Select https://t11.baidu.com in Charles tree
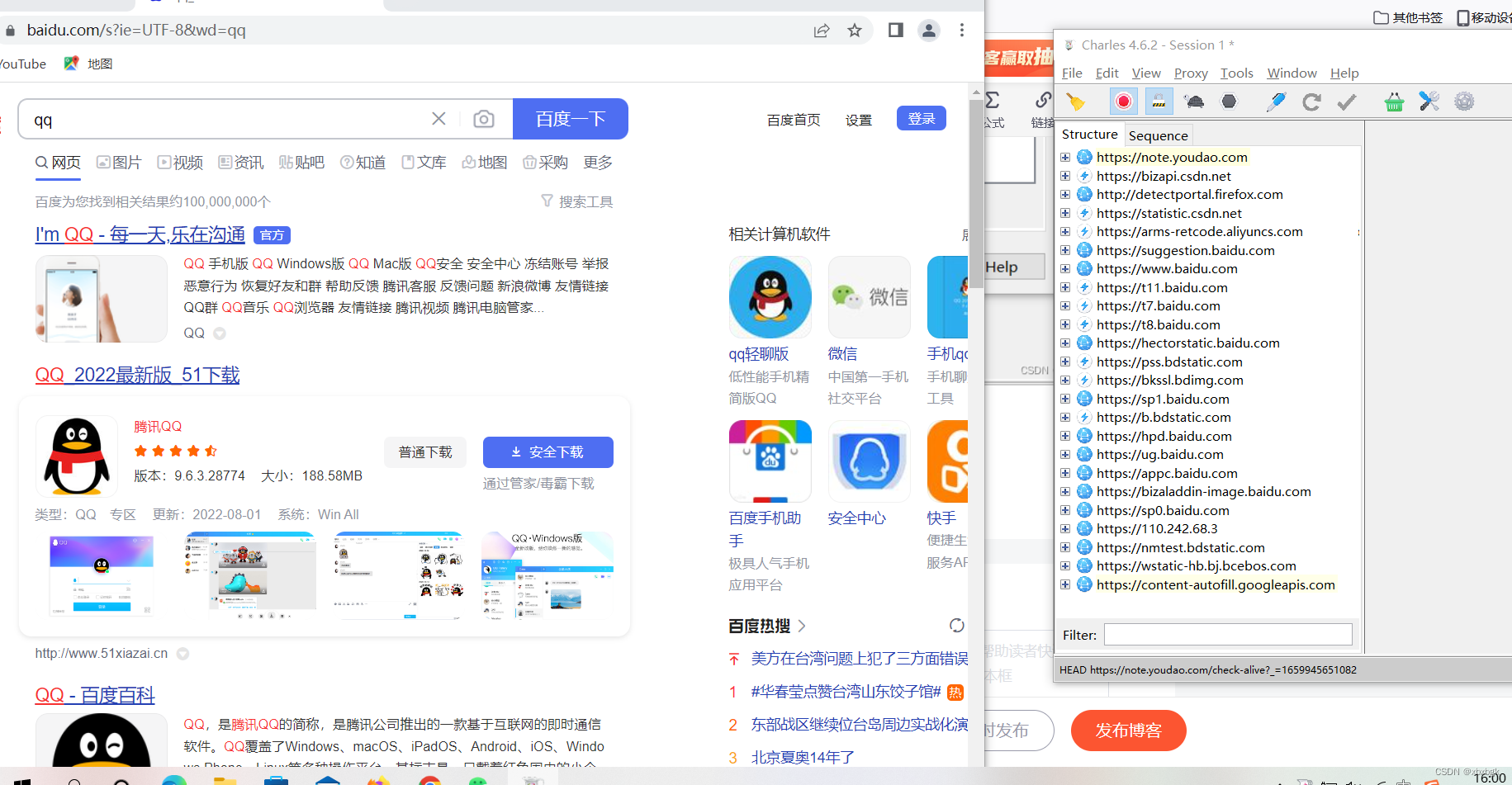The width and height of the screenshot is (1512, 785). (1162, 287)
